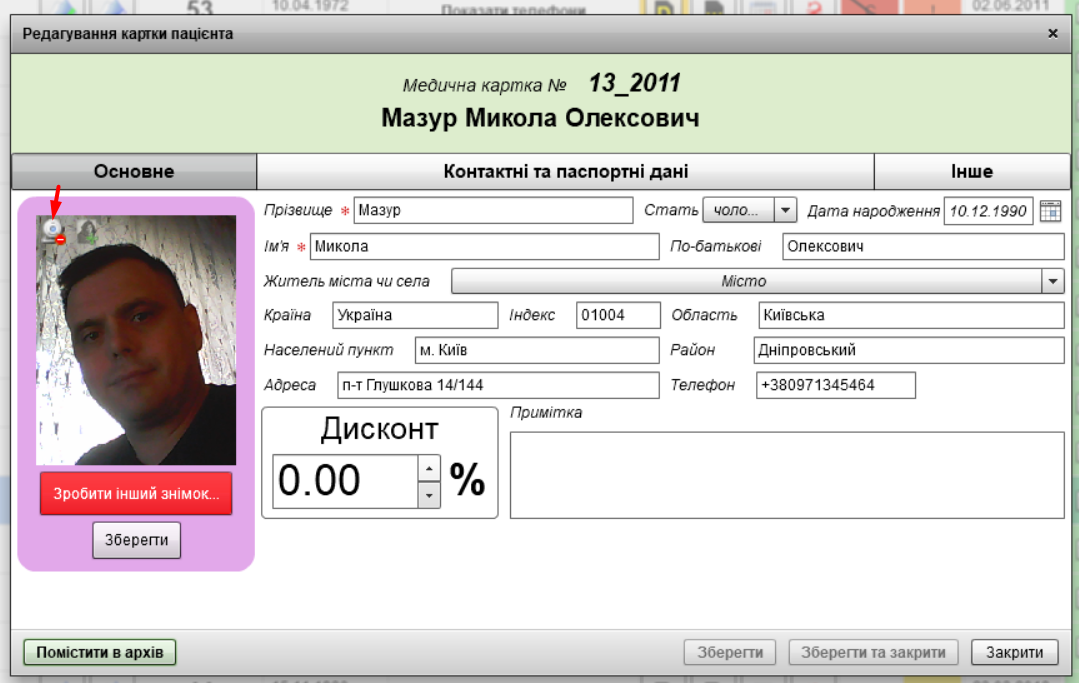The image size is (1079, 683).
Task: Increase the discount value with up arrow
Action: tap(429, 468)
